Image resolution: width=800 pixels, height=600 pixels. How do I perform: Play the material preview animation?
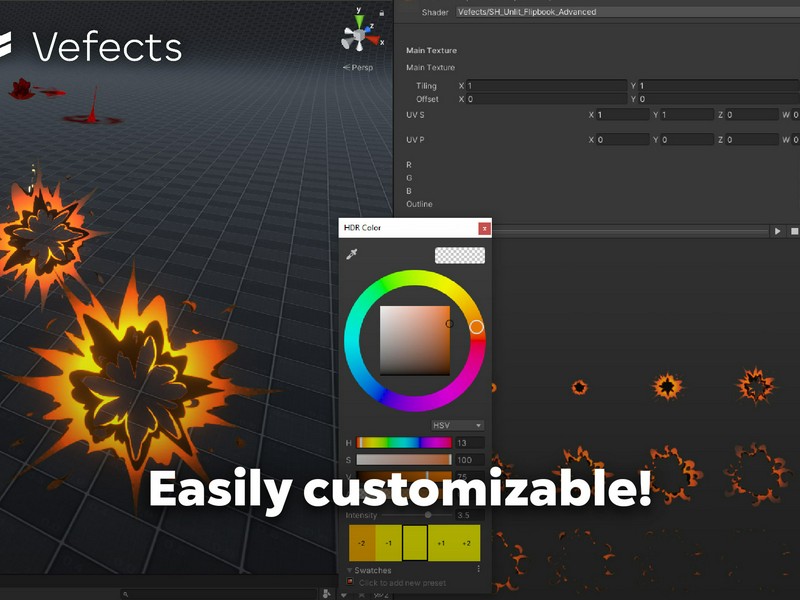tap(778, 231)
